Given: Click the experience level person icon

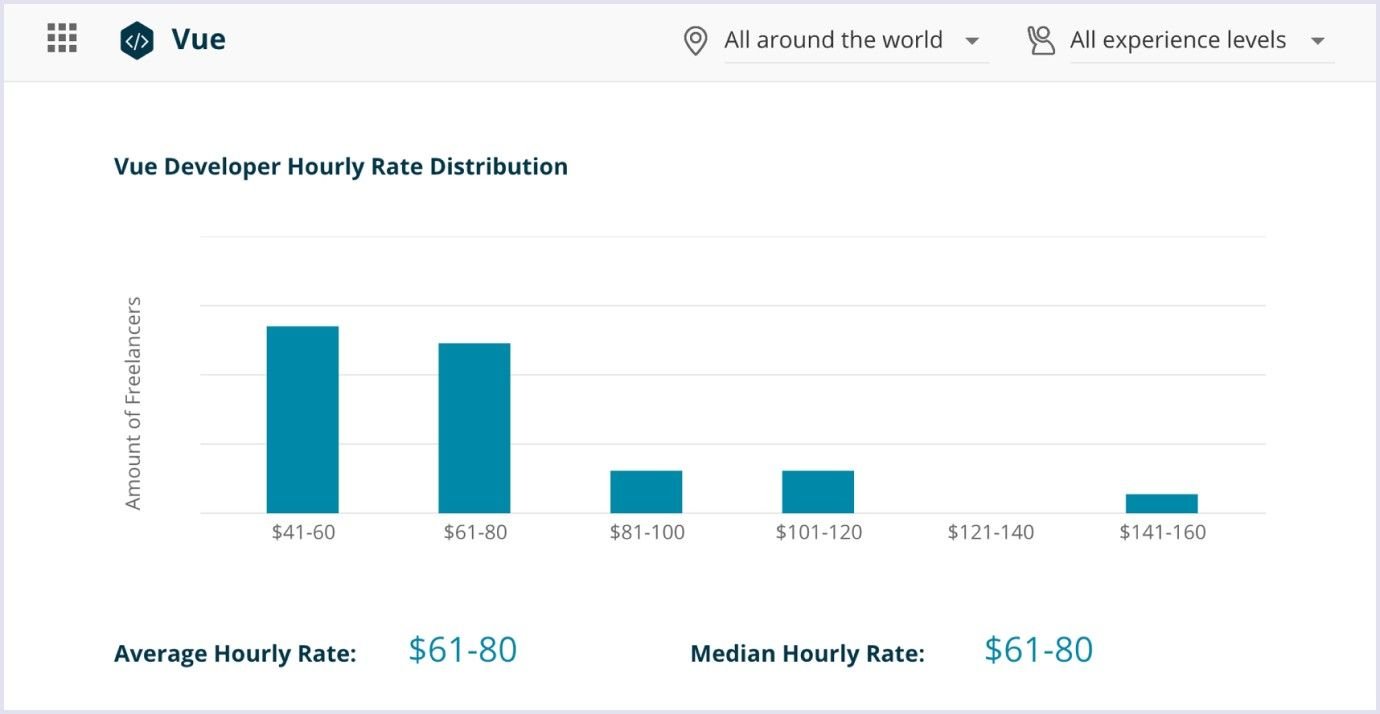Looking at the screenshot, I should click(1041, 41).
